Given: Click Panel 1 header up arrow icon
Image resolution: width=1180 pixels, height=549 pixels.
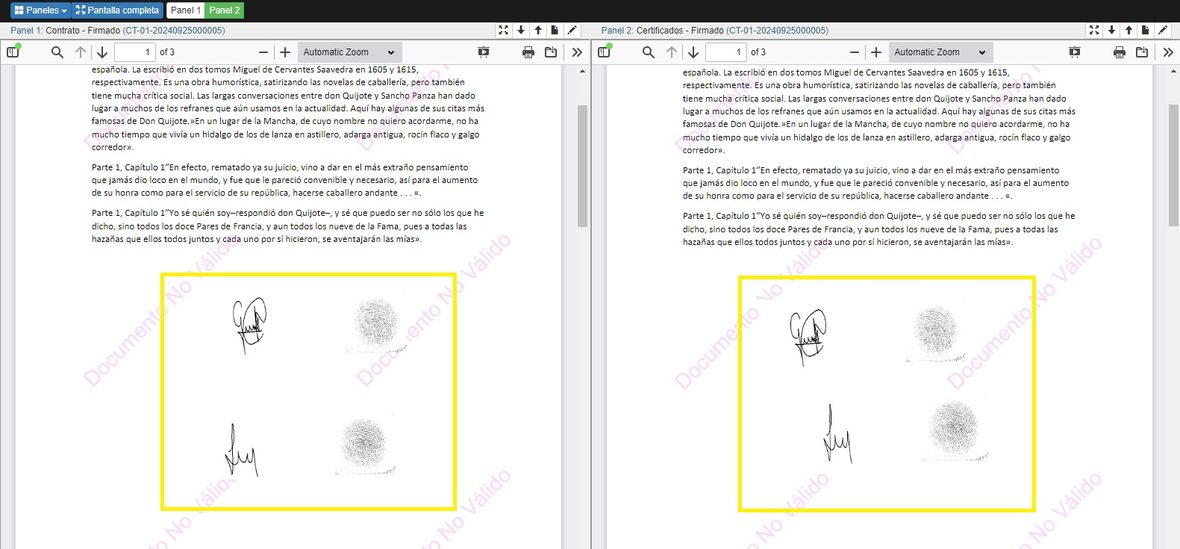Looking at the screenshot, I should click(538, 30).
